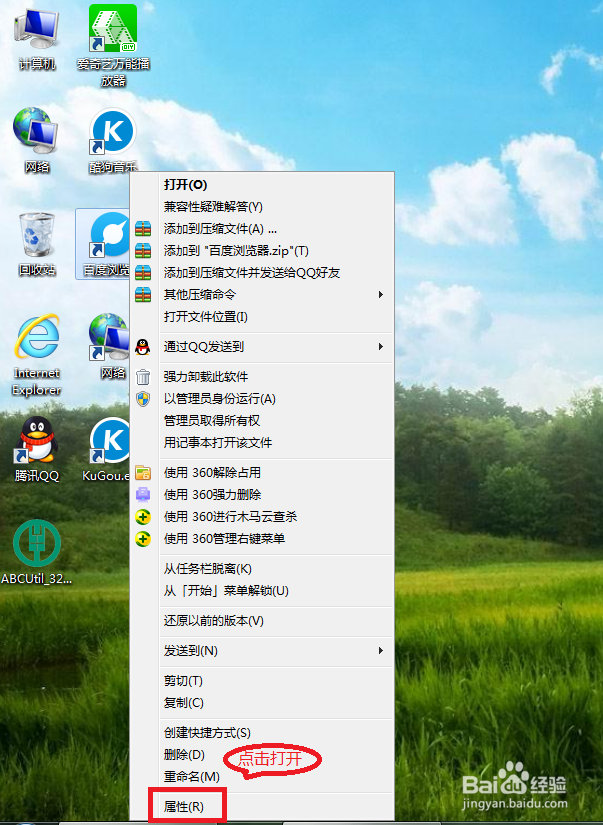This screenshot has width=603, height=825.
Task: Choose 从「开始」菜单解锁(U) entry
Action: 262,591
